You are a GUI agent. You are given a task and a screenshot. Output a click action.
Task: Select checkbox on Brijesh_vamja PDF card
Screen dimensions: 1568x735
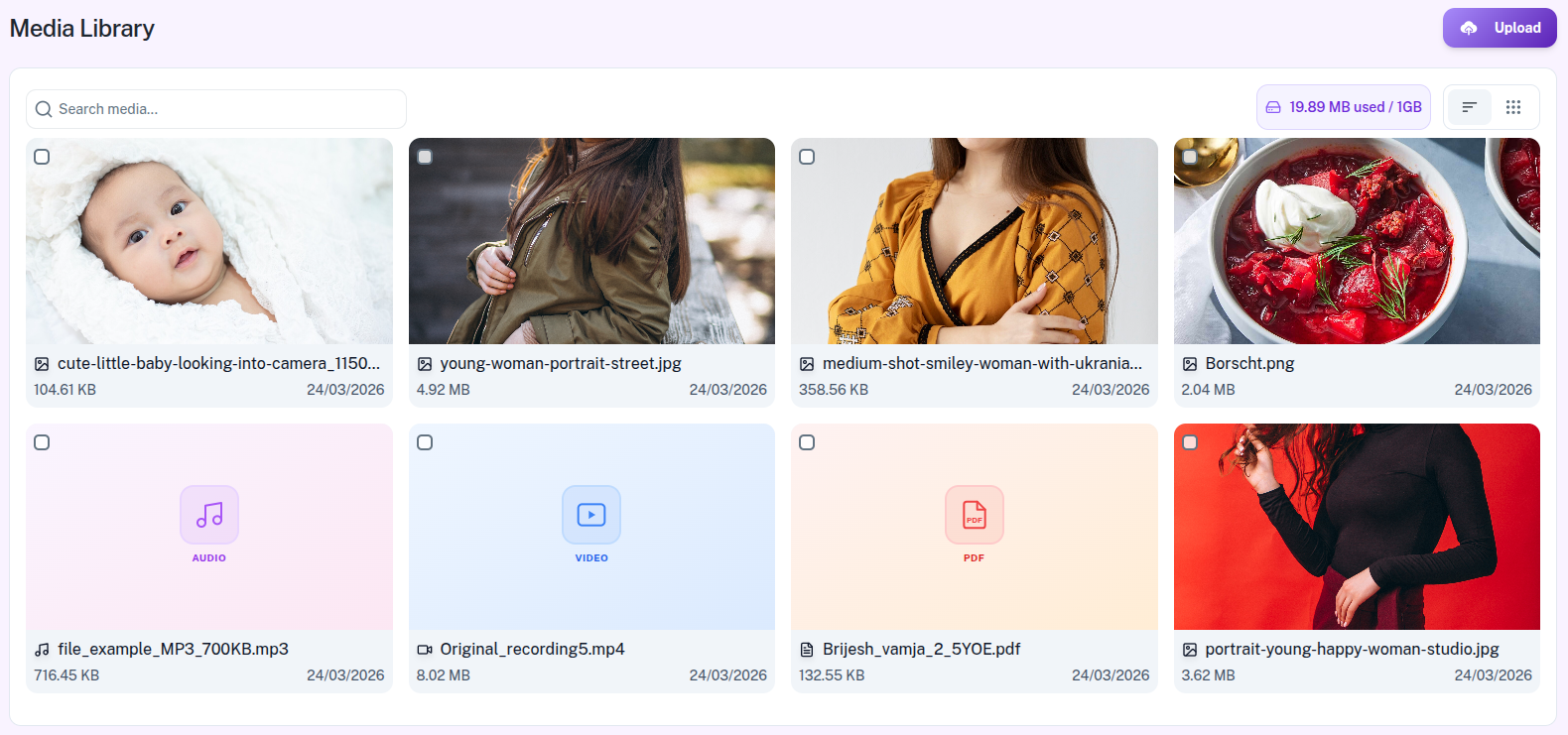coord(807,442)
